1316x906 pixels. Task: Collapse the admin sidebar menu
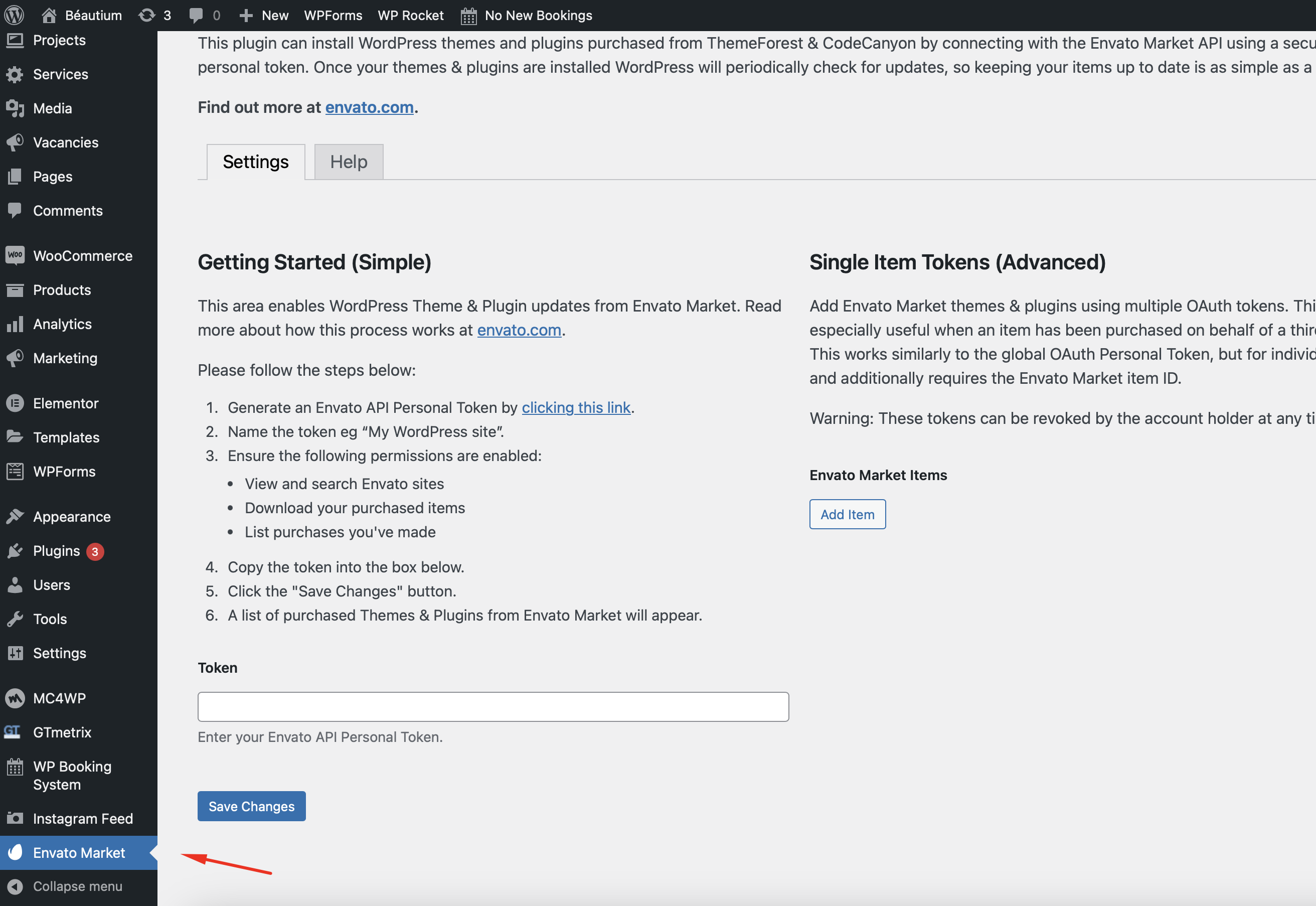78,886
